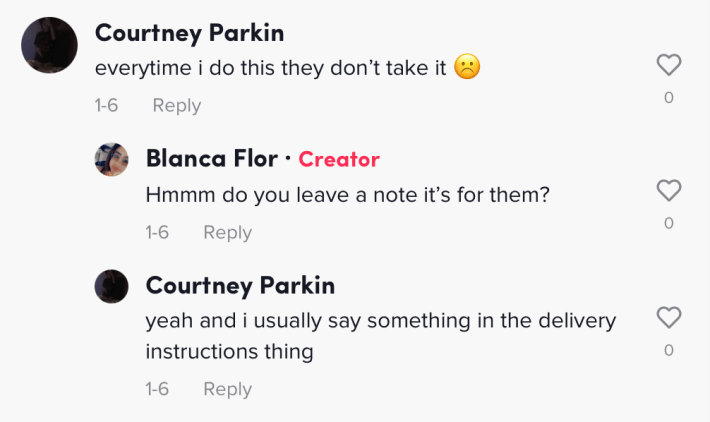
Task: Like Courtney Parkin's "everytime i do this" comment
Action: pos(668,66)
